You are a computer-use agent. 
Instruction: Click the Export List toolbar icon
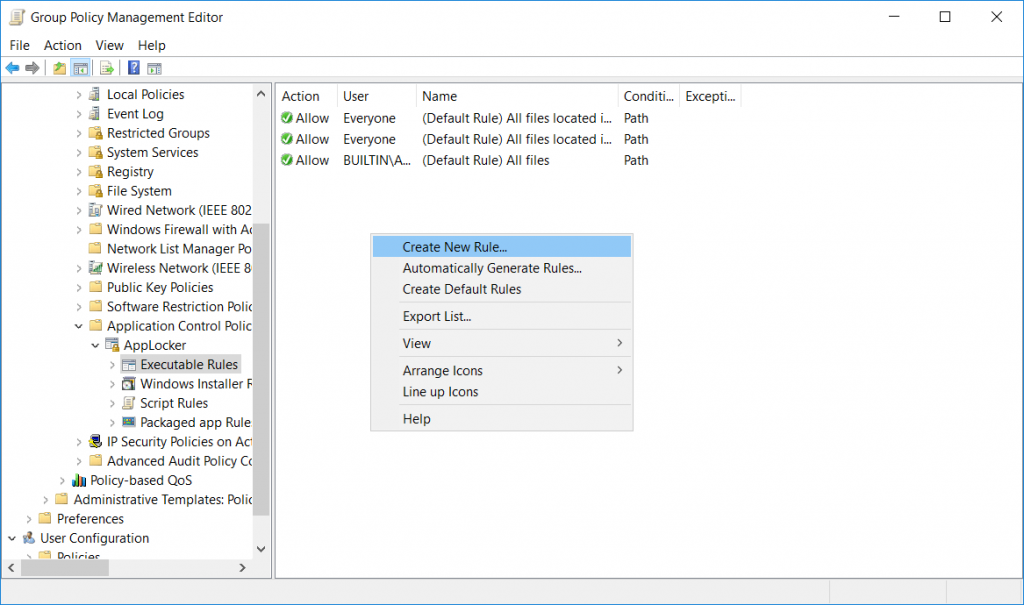[106, 67]
